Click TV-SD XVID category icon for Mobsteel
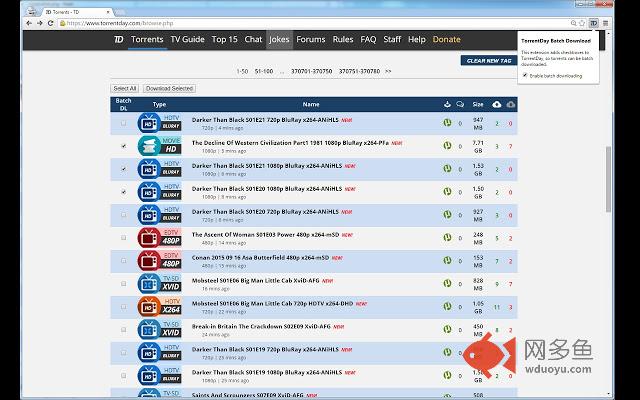 tap(160, 283)
